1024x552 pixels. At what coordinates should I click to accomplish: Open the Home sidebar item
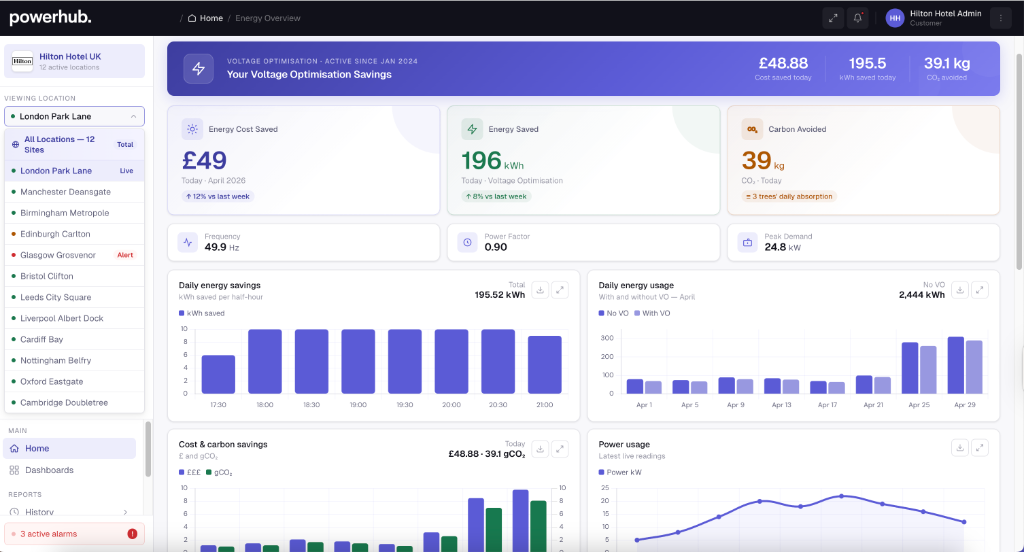[70, 449]
